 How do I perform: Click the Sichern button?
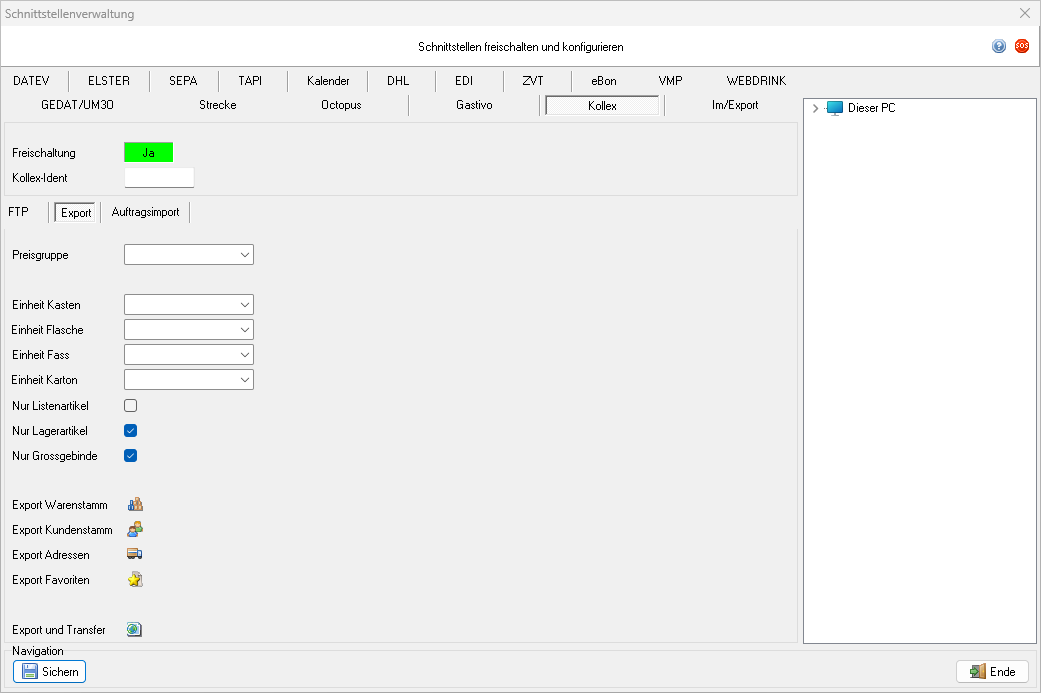pos(50,672)
